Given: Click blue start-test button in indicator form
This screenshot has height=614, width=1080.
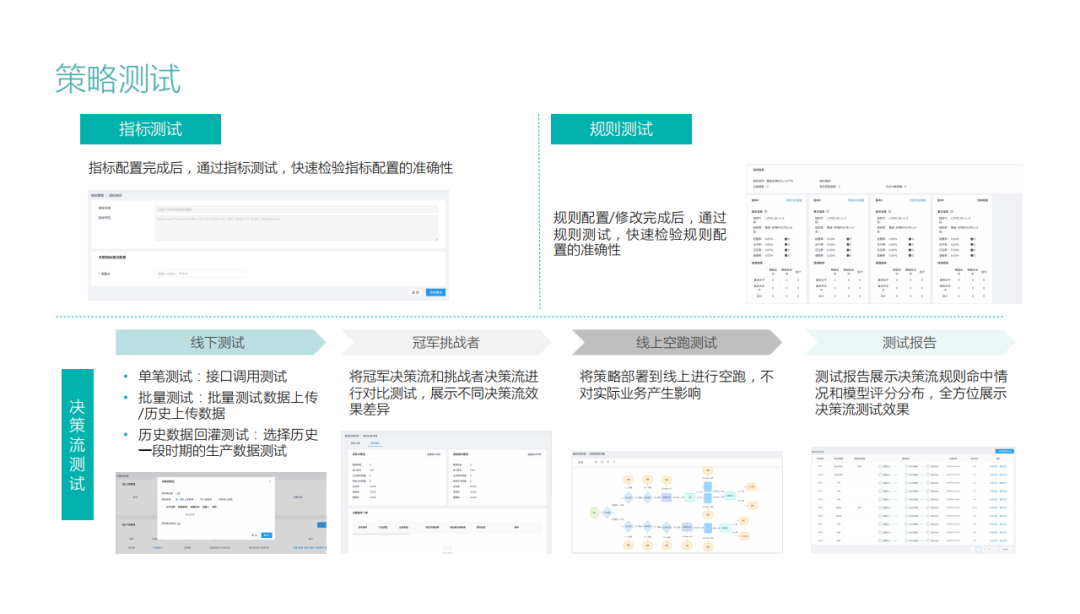Looking at the screenshot, I should pos(435,292).
